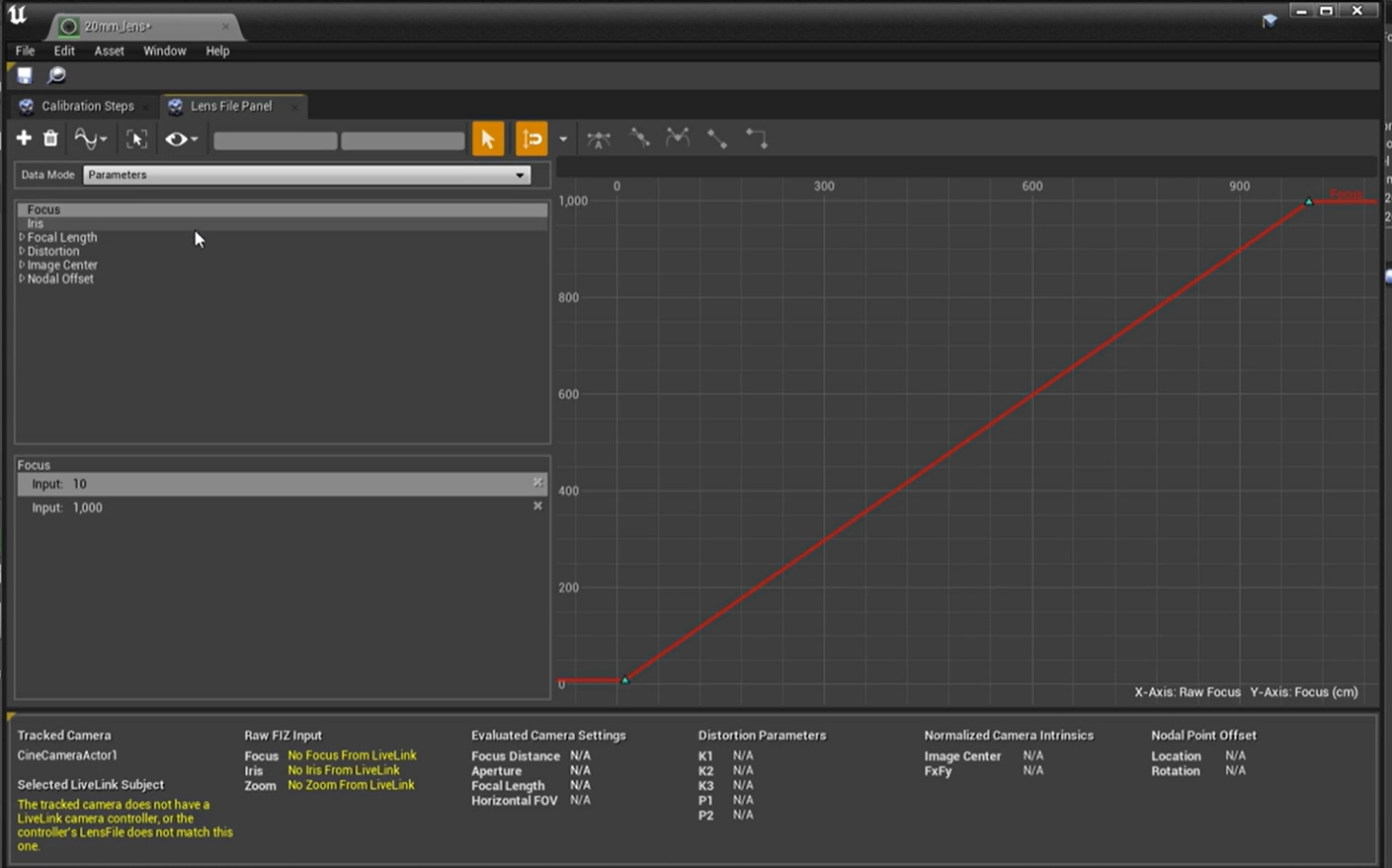The width and height of the screenshot is (1392, 868).
Task: Open the Data Mode Parameters dropdown
Action: click(x=306, y=175)
